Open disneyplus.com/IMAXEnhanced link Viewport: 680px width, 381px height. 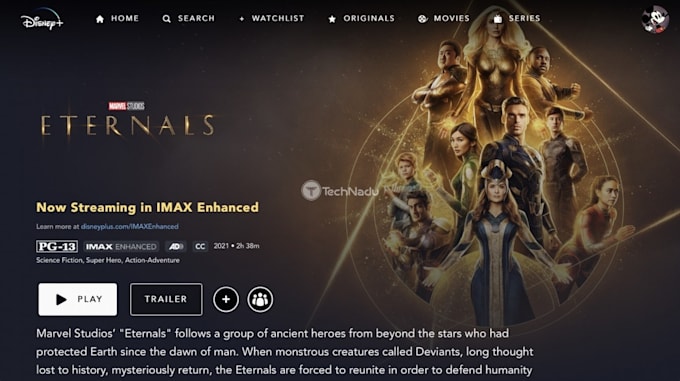130,226
